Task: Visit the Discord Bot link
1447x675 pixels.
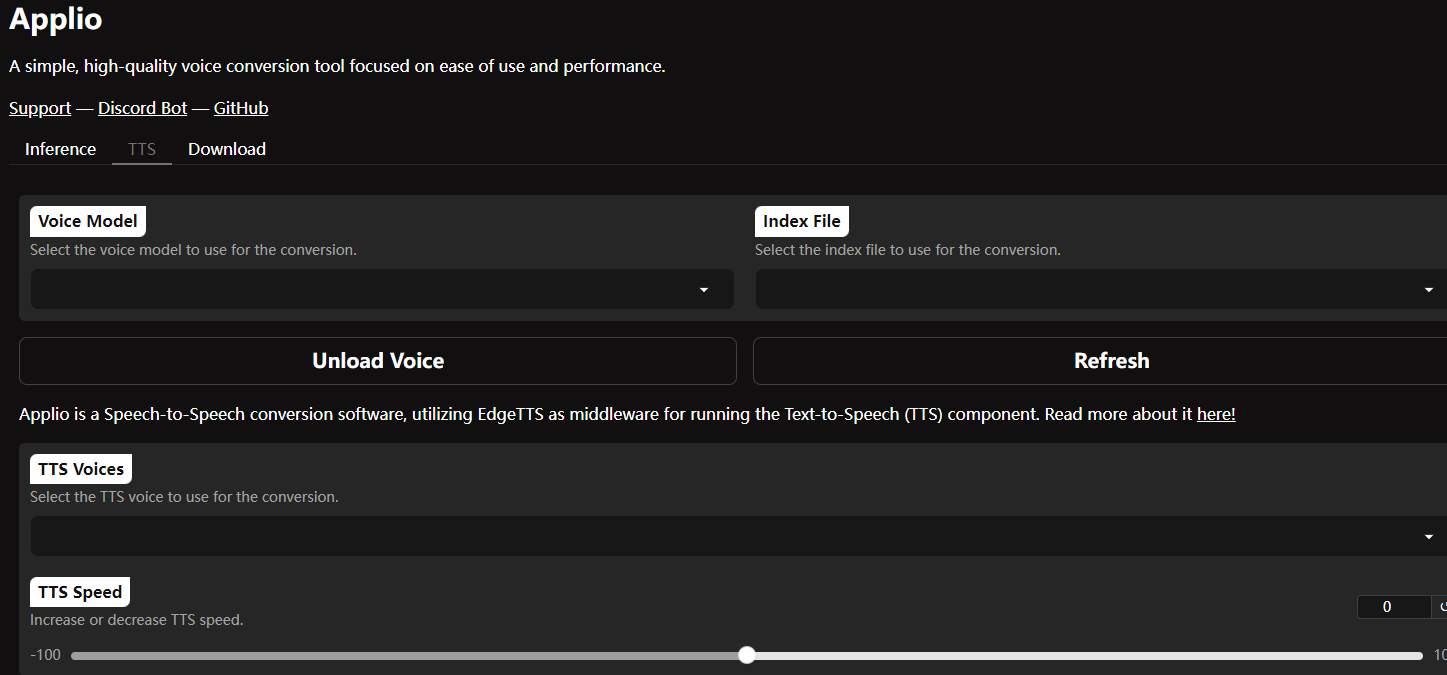Action: (142, 108)
